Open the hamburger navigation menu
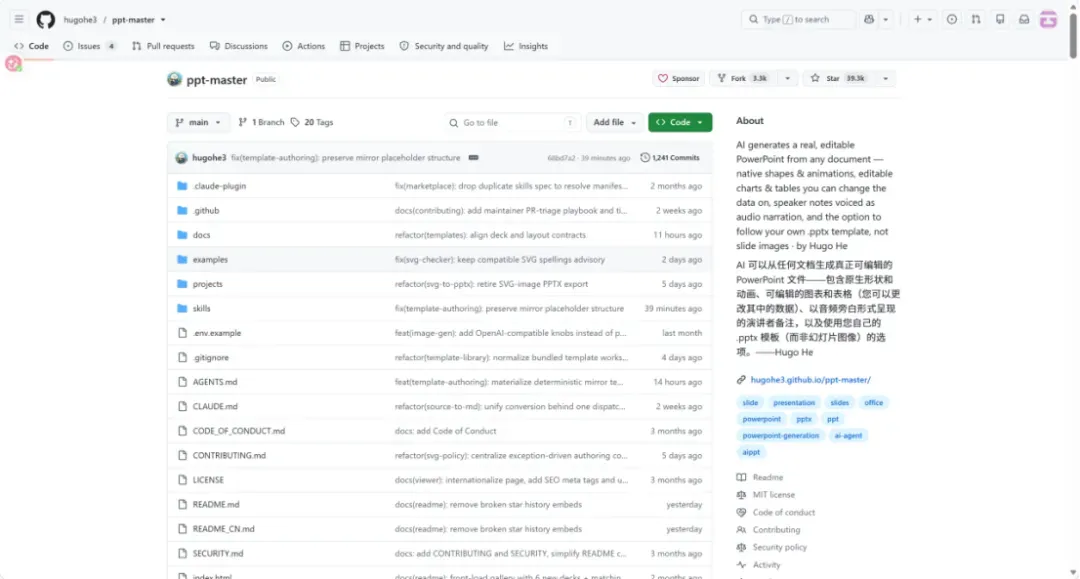Screen dimensions: 1080x579 pyautogui.click(x=19, y=19)
